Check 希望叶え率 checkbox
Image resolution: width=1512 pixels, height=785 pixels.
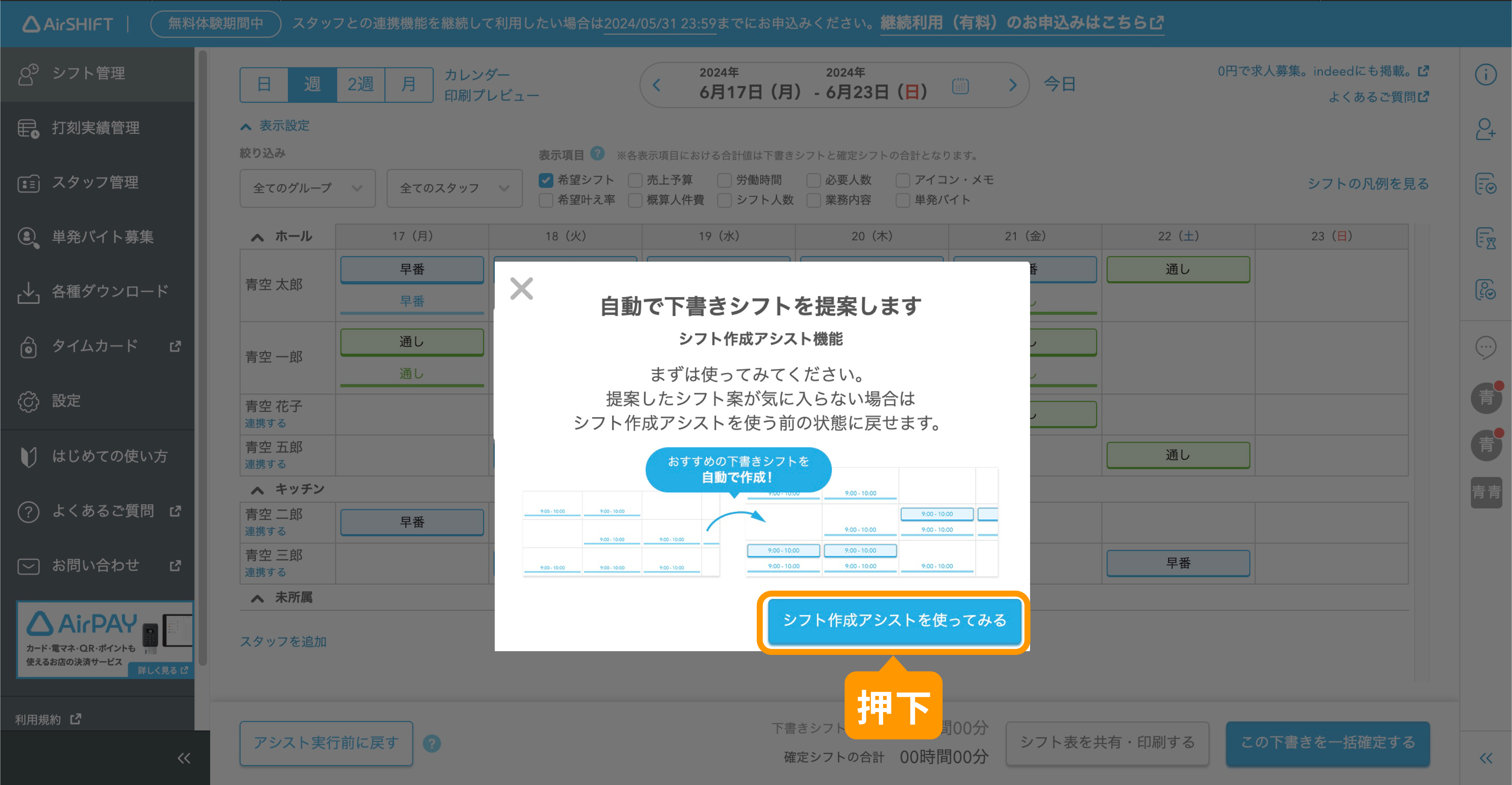pos(546,201)
